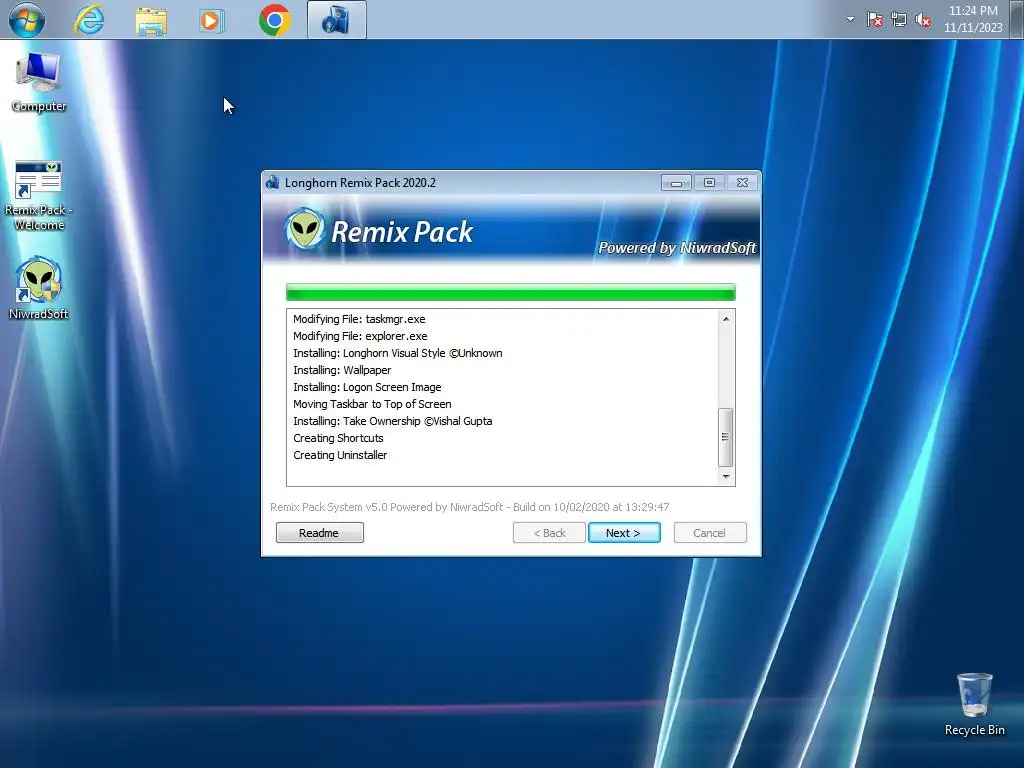Viewport: 1024px width, 768px height.
Task: Show hidden tray icons arrow
Action: pos(850,19)
